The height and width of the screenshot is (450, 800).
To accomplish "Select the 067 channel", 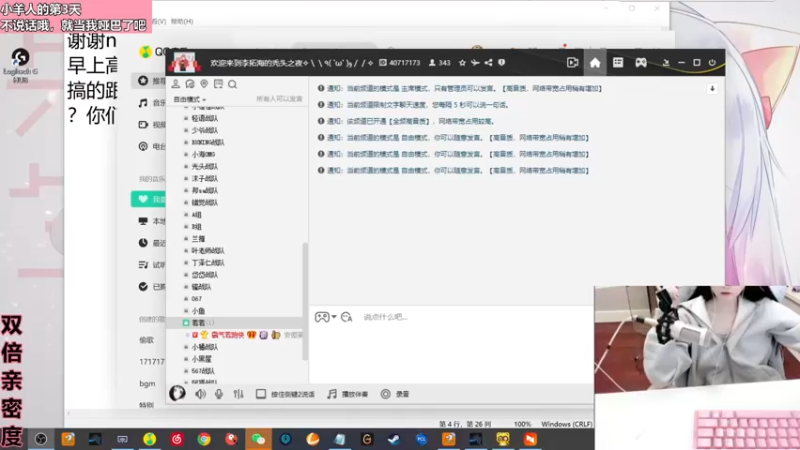I will 196,299.
